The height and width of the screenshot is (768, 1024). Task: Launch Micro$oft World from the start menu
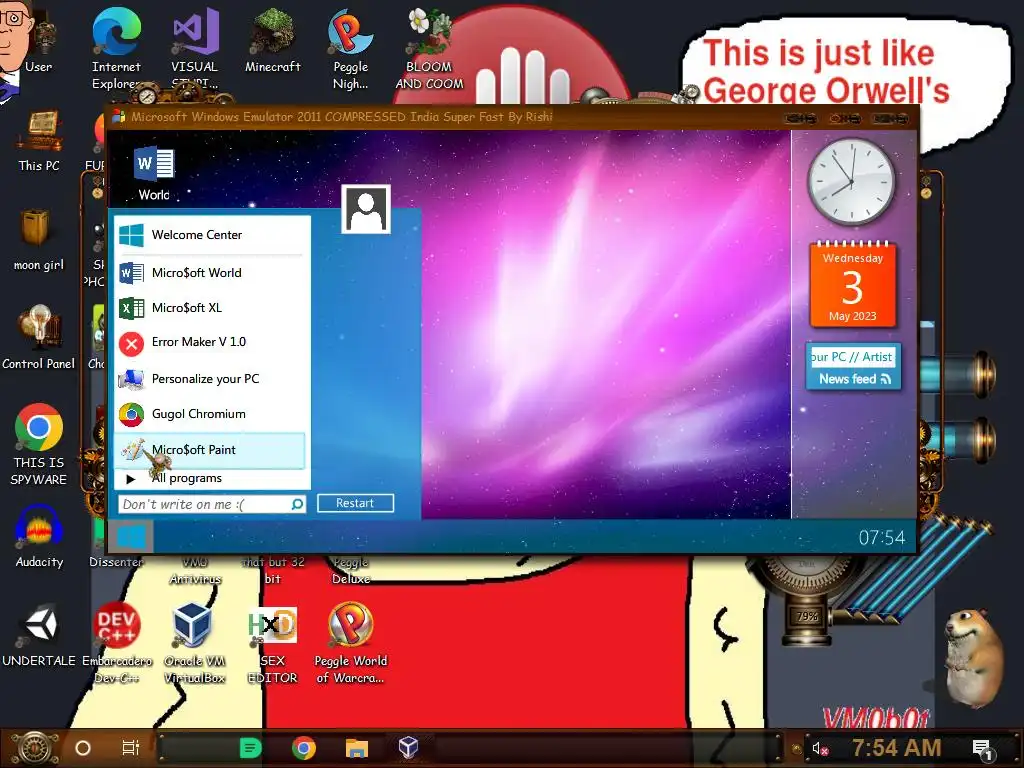tap(209, 272)
